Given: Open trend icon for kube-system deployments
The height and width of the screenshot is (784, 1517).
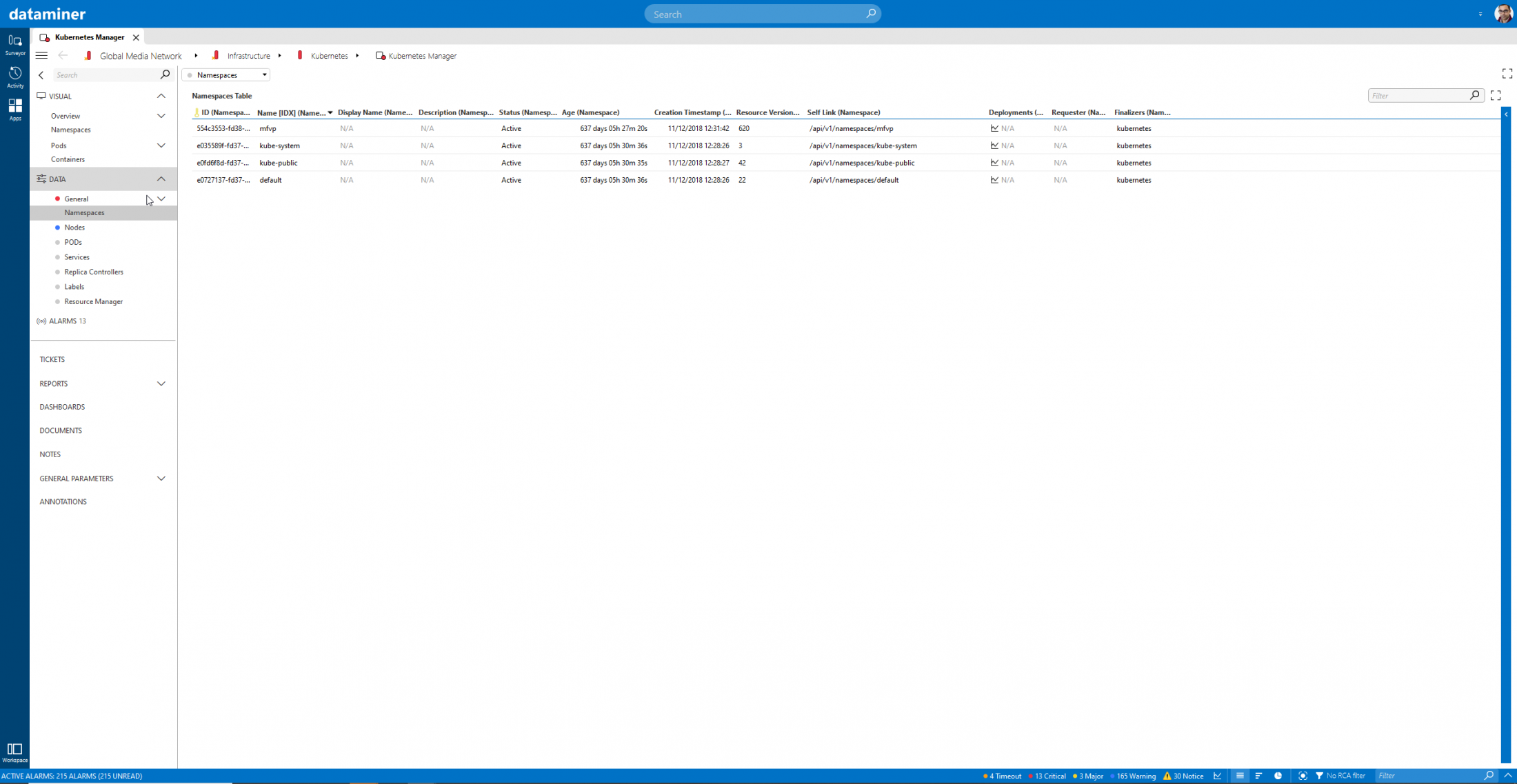Looking at the screenshot, I should 994,145.
